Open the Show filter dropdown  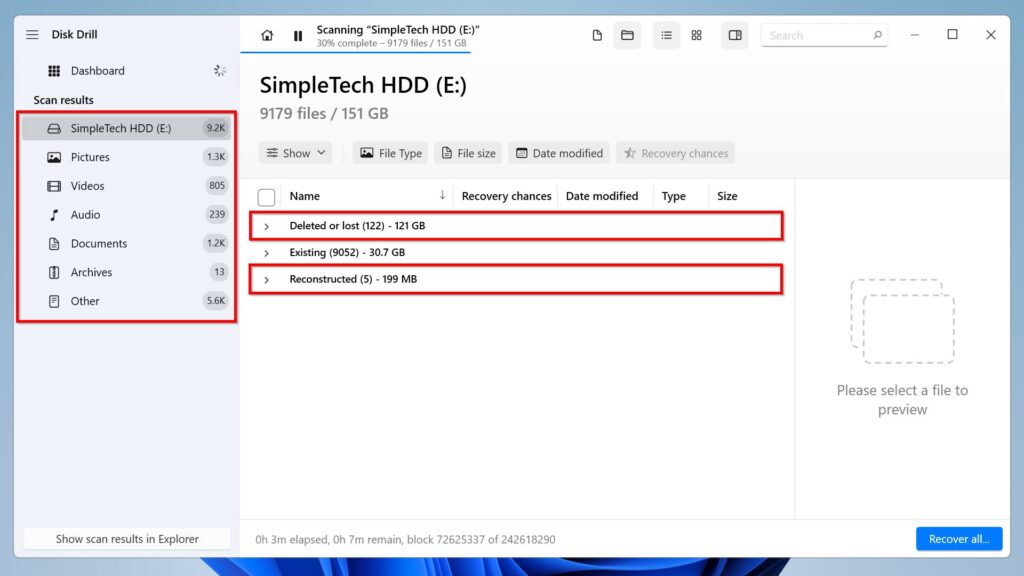[297, 153]
